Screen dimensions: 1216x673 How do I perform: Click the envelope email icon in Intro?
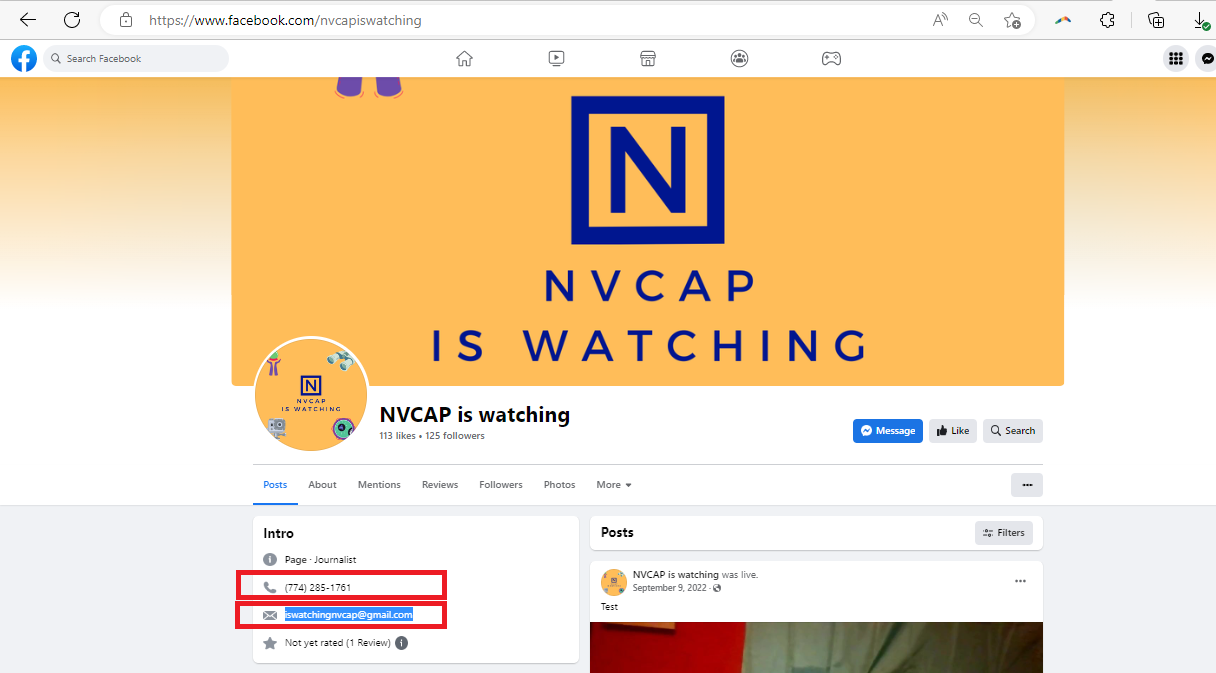tap(270, 615)
